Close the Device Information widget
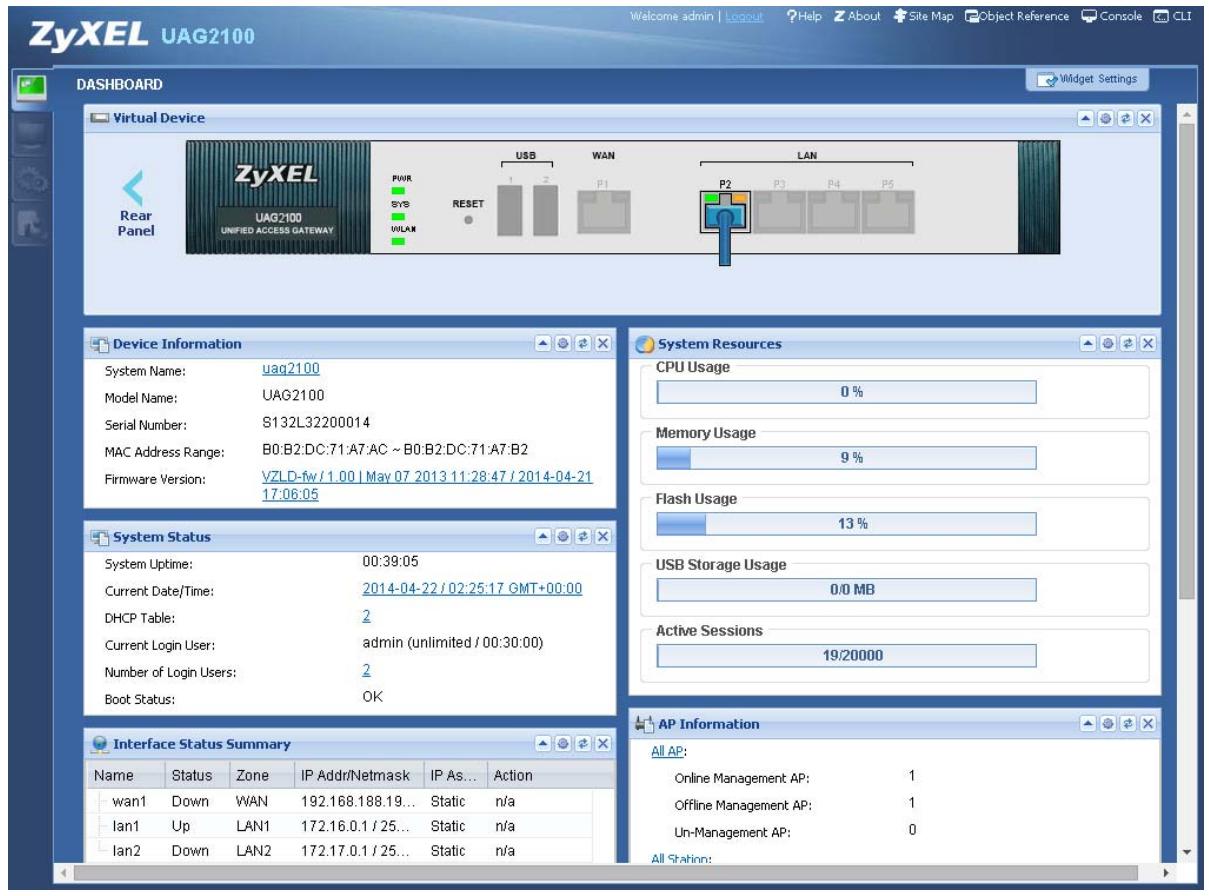Screen dimensions: 1209x896 tap(603, 343)
